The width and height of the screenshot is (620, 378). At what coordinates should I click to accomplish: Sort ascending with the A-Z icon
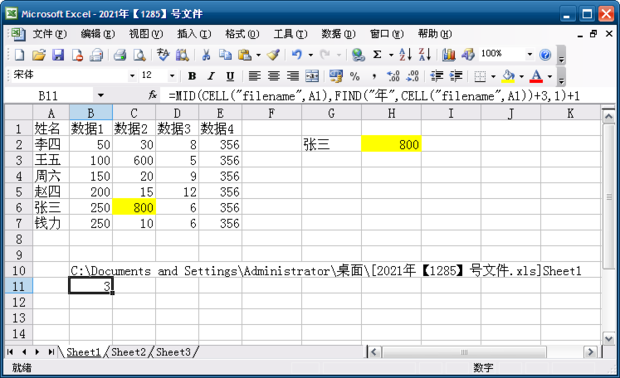pyautogui.click(x=405, y=55)
